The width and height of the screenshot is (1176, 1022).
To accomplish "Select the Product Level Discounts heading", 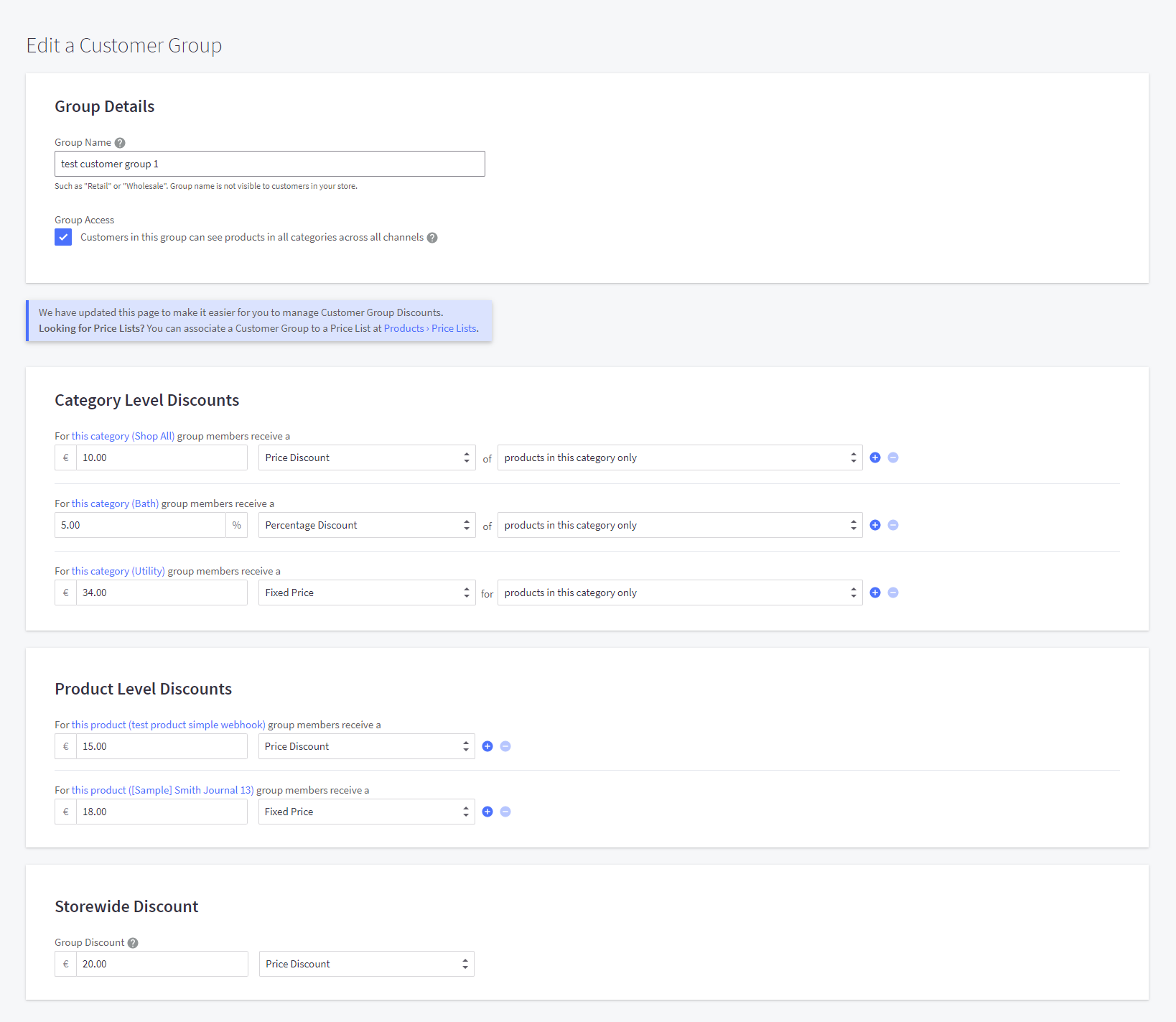I will (144, 689).
